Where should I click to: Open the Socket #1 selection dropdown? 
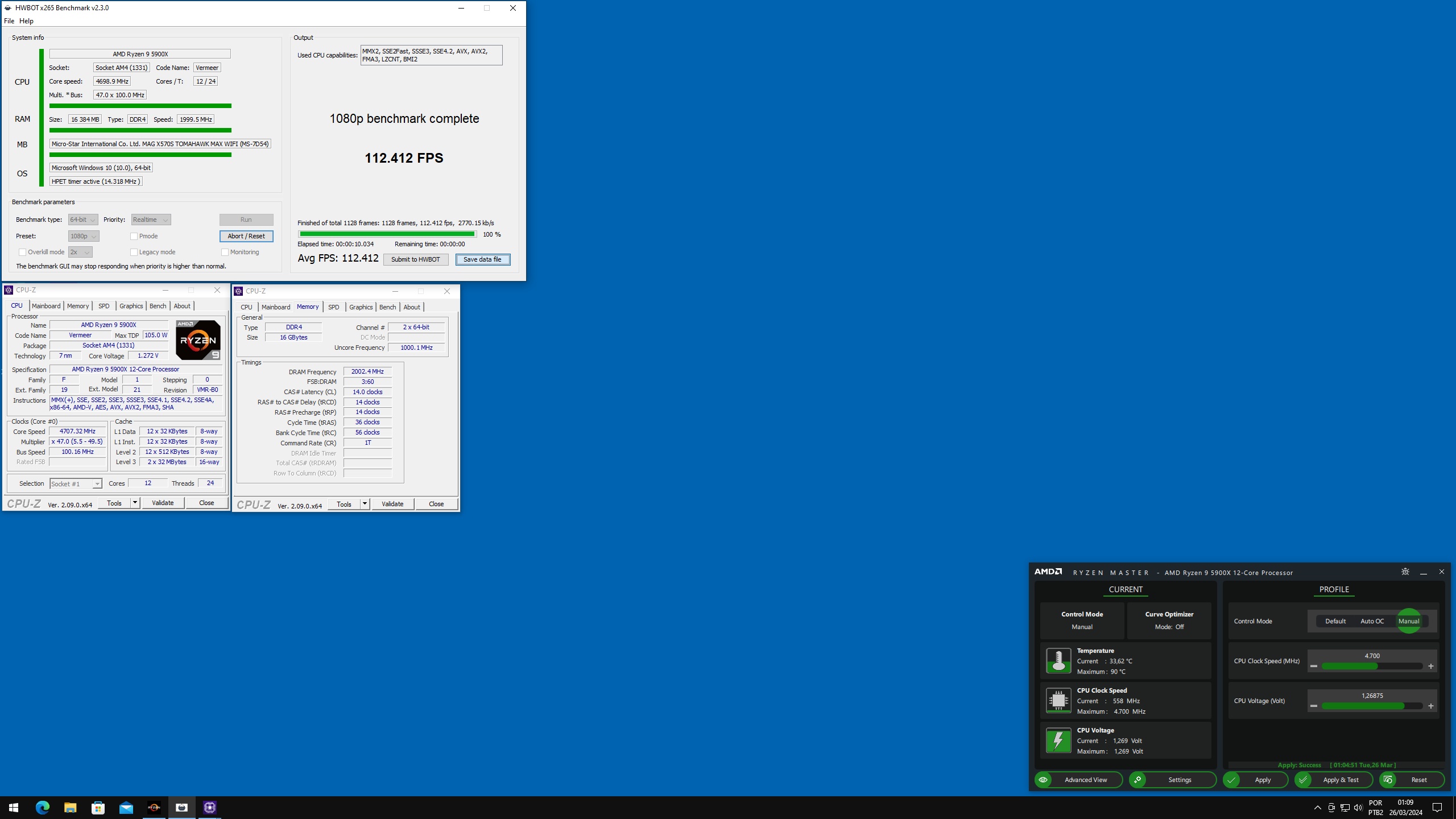coord(76,483)
